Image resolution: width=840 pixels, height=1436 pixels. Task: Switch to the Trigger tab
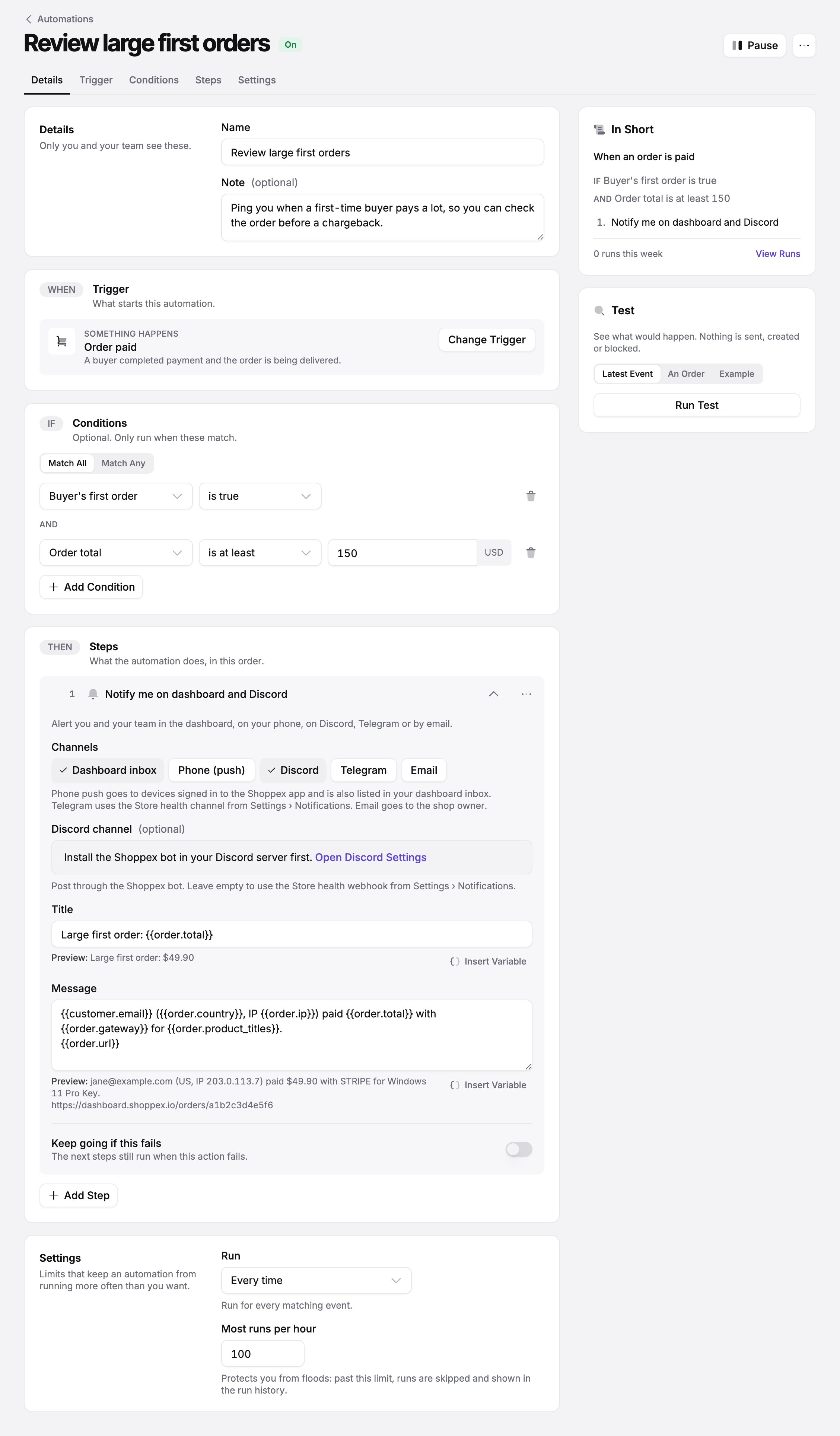(96, 80)
